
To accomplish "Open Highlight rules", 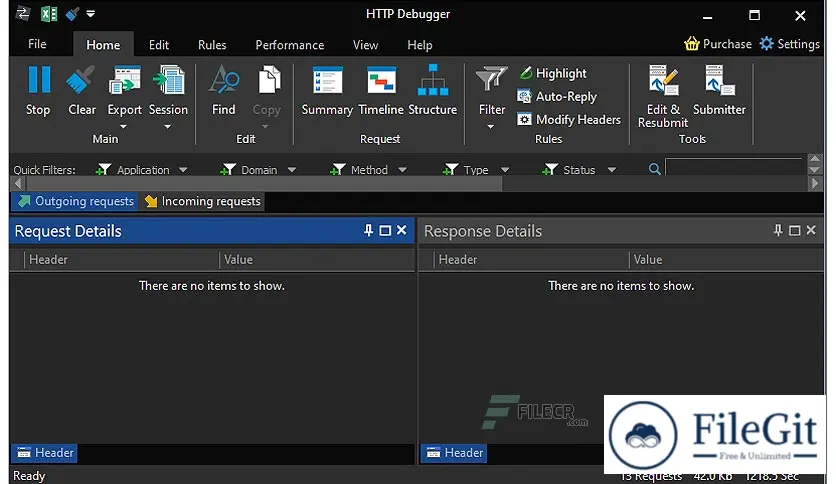I will click(553, 73).
